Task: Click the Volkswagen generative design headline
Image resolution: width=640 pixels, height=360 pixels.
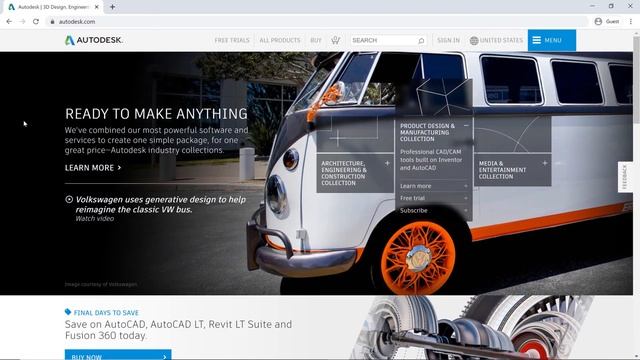Action: click(x=160, y=204)
